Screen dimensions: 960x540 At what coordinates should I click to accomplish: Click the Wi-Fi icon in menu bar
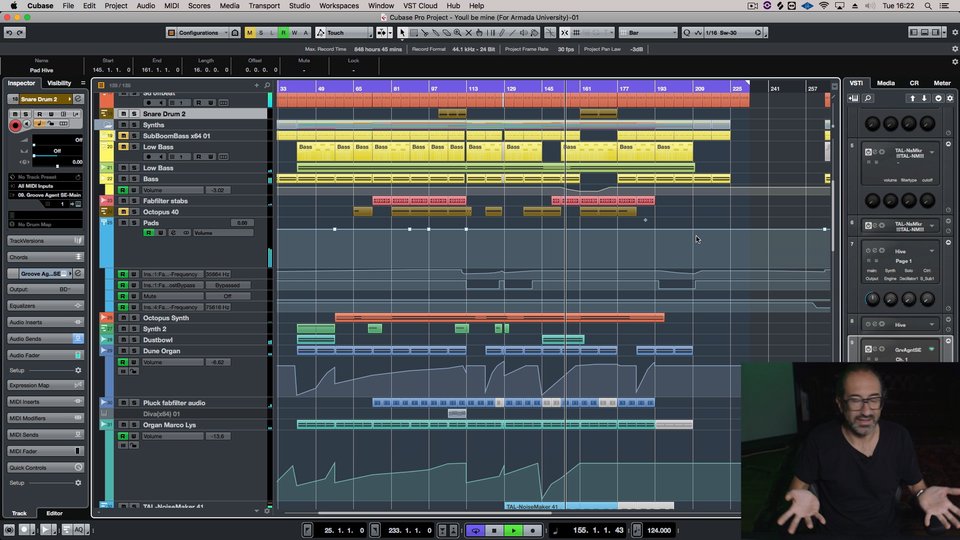pos(824,6)
